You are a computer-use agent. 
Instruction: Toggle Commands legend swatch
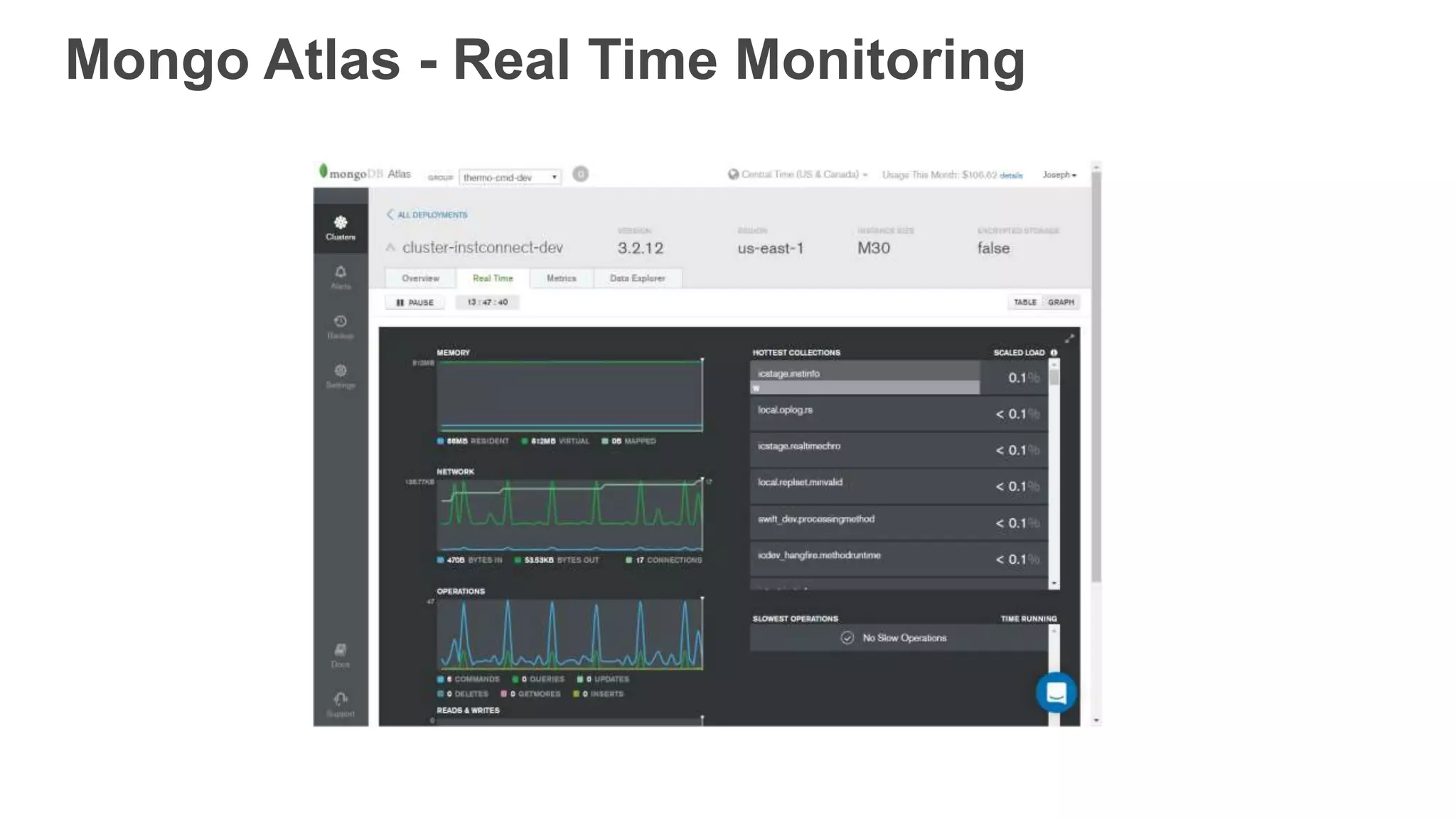(x=441, y=680)
